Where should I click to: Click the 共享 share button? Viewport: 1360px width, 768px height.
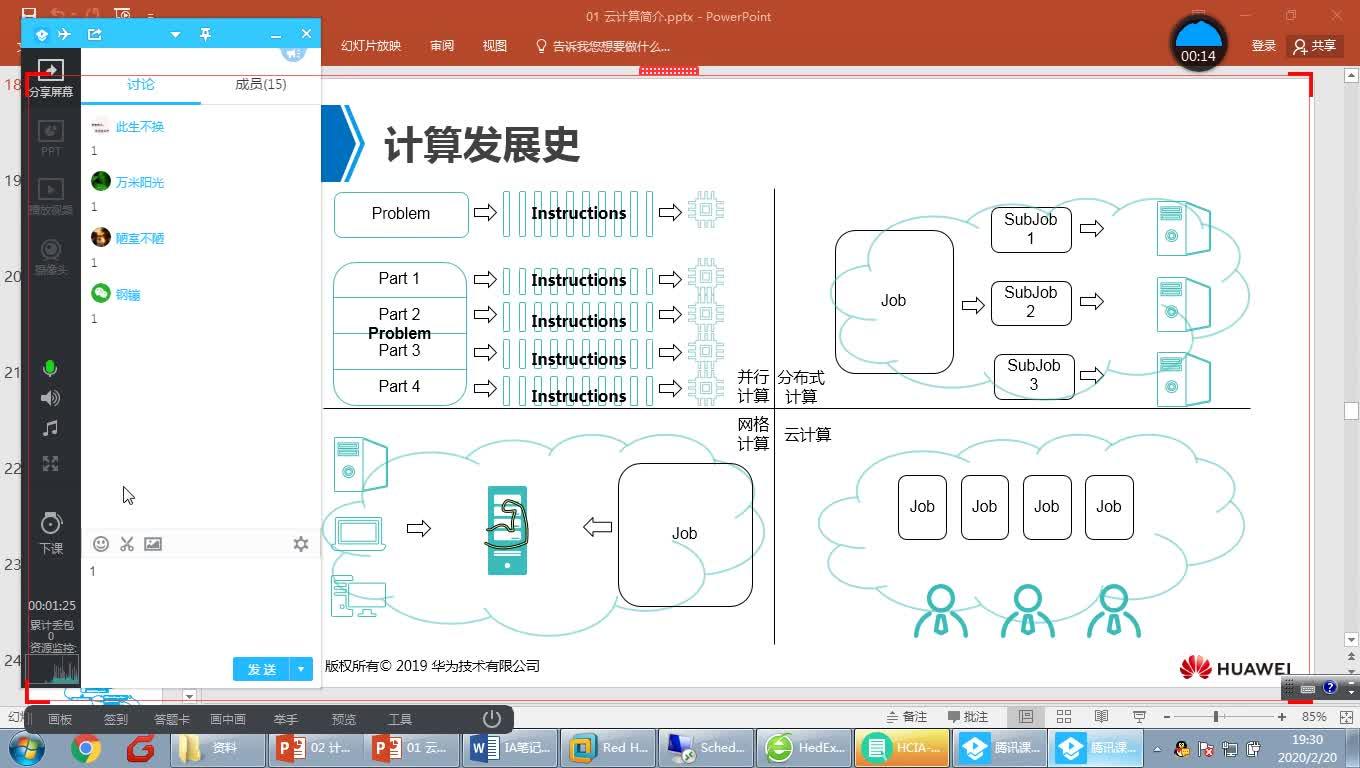(x=1315, y=46)
